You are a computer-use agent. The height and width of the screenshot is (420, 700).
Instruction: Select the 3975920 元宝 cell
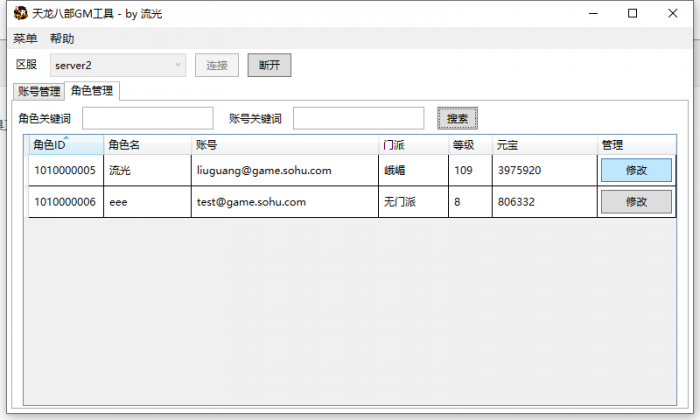(545, 170)
